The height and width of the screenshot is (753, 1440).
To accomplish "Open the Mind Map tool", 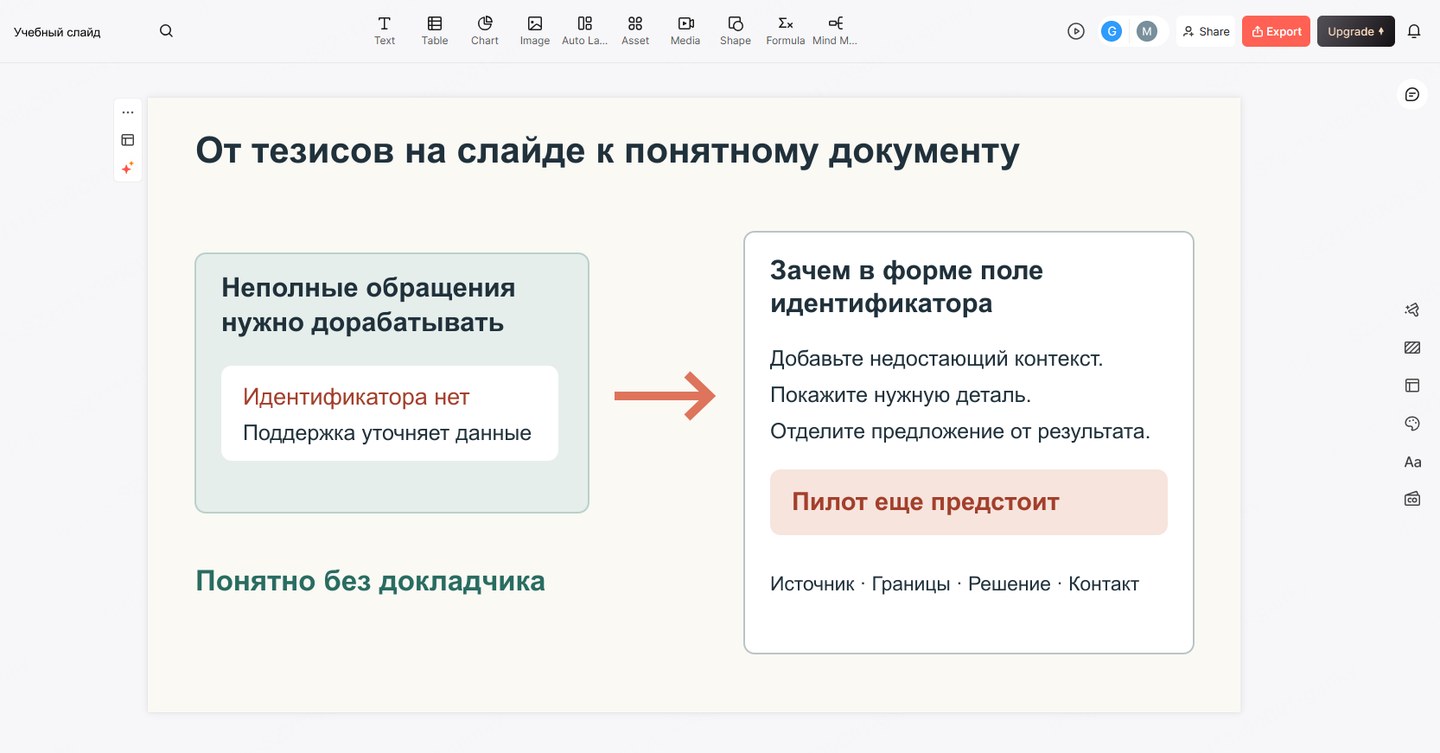I will (x=835, y=31).
